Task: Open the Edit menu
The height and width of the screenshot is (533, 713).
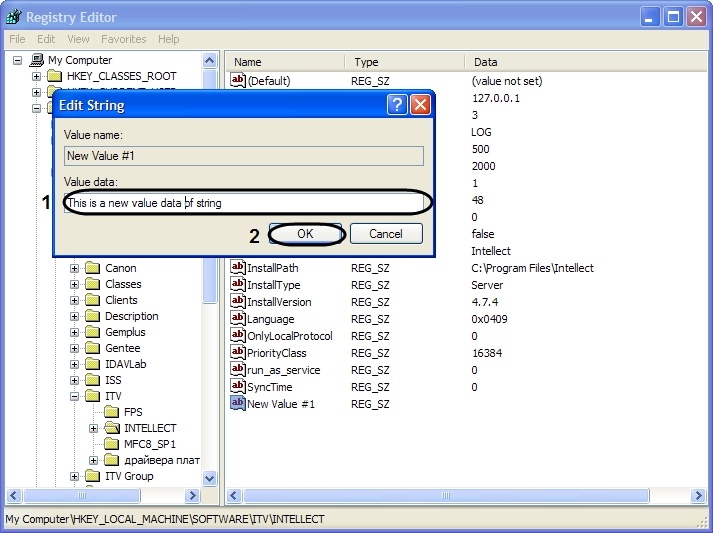Action: point(47,39)
